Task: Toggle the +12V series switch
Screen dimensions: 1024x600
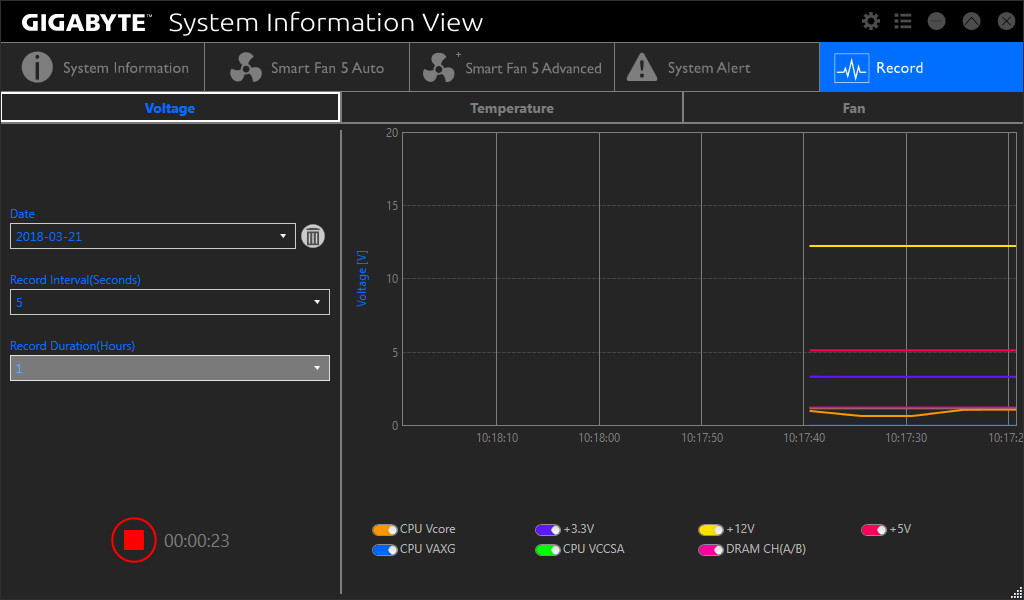Action: 711,529
